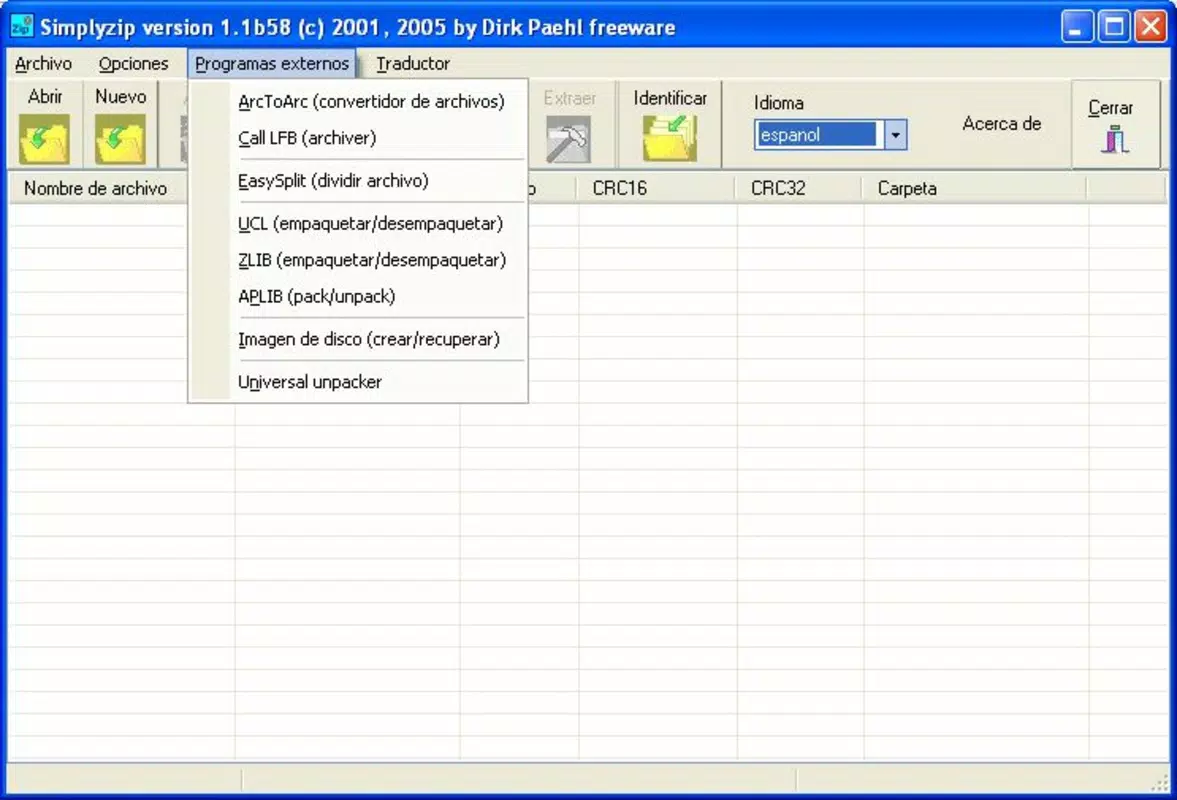Click the Simplyzip app icon in title bar

pos(21,26)
